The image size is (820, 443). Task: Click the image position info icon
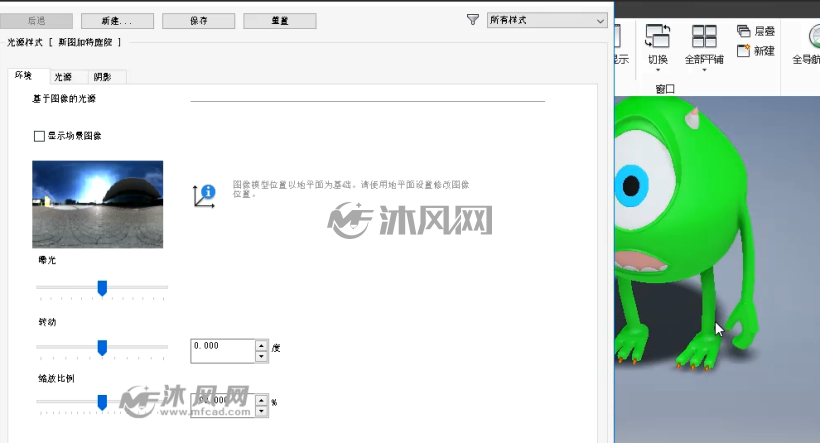click(x=204, y=196)
